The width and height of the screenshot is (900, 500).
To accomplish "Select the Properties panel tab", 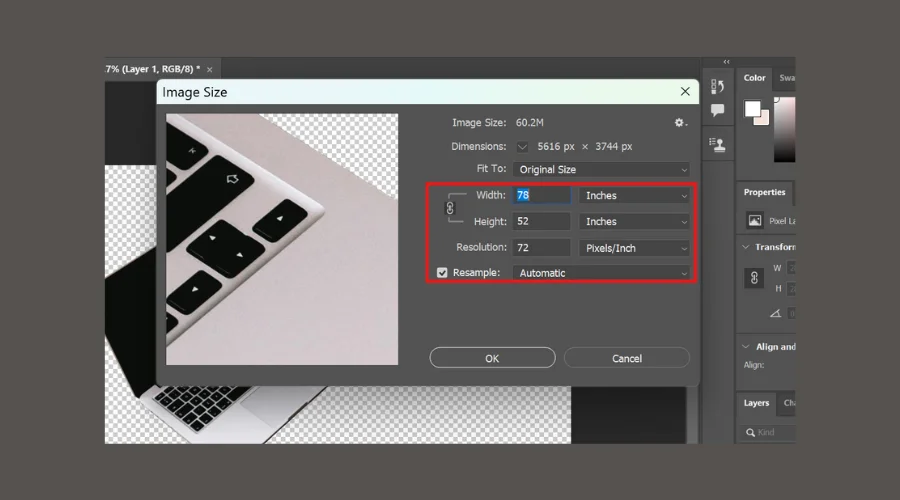I will point(765,192).
